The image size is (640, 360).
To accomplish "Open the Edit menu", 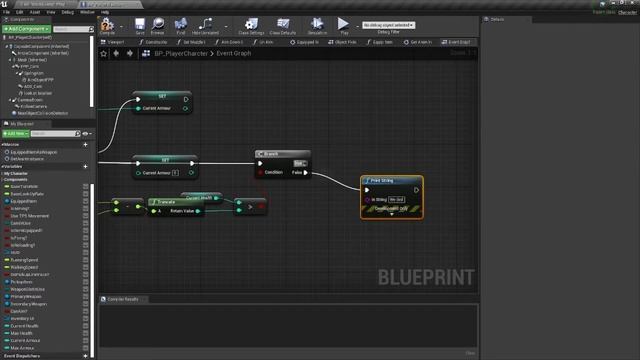I will click(x=19, y=12).
